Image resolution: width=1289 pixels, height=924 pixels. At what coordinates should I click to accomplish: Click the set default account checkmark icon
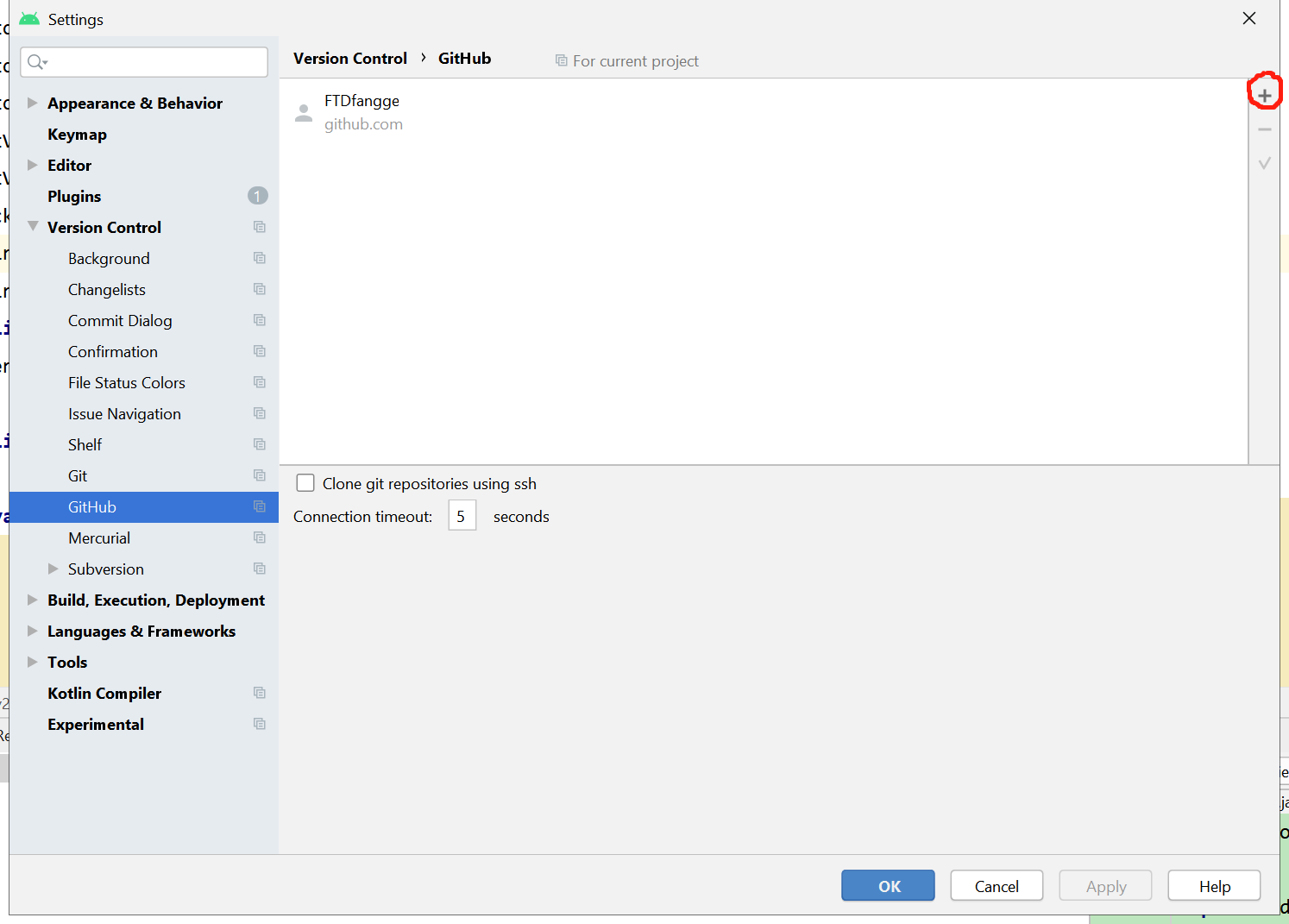pyautogui.click(x=1265, y=163)
